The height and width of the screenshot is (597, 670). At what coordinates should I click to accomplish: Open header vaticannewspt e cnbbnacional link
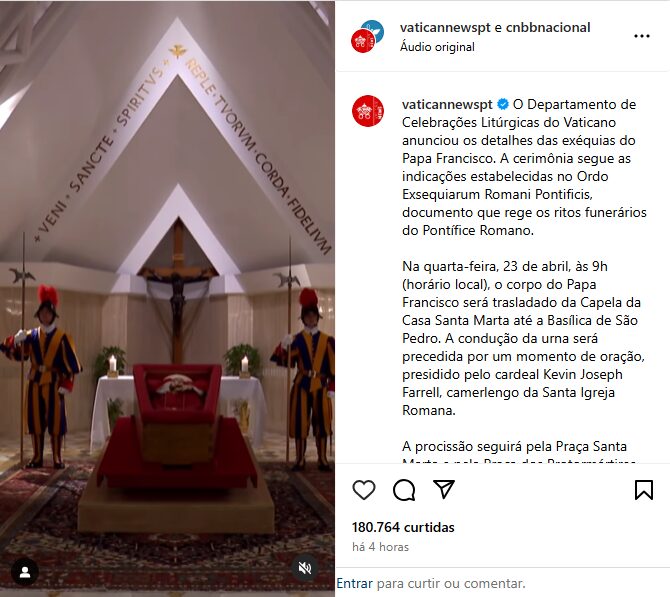click(495, 27)
